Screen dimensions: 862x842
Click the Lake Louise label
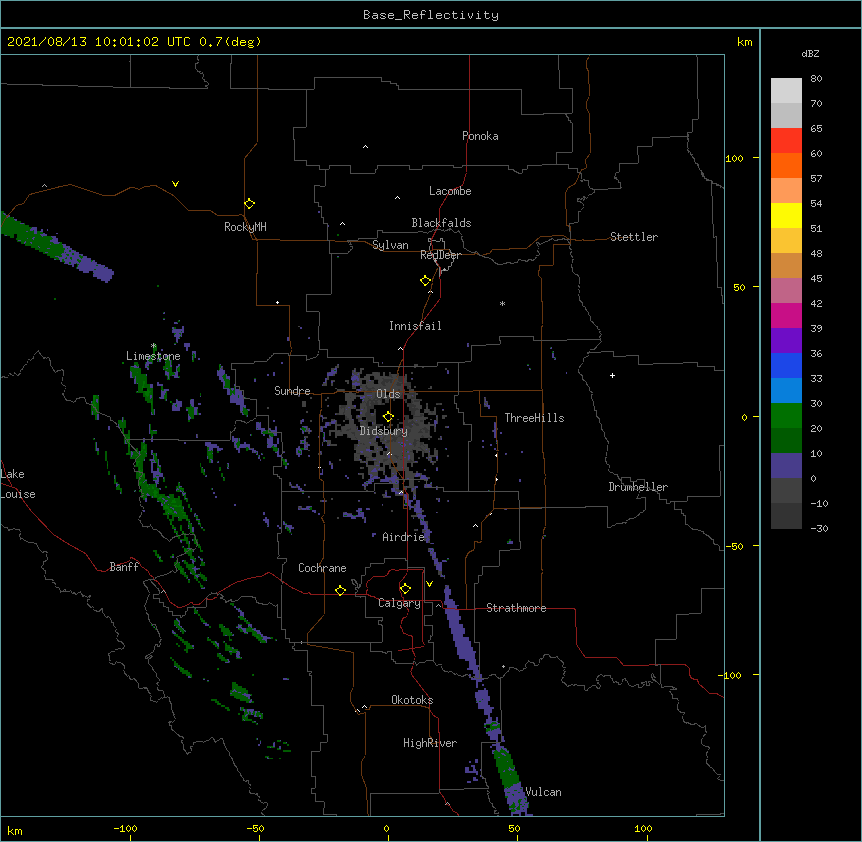[x=18, y=484]
